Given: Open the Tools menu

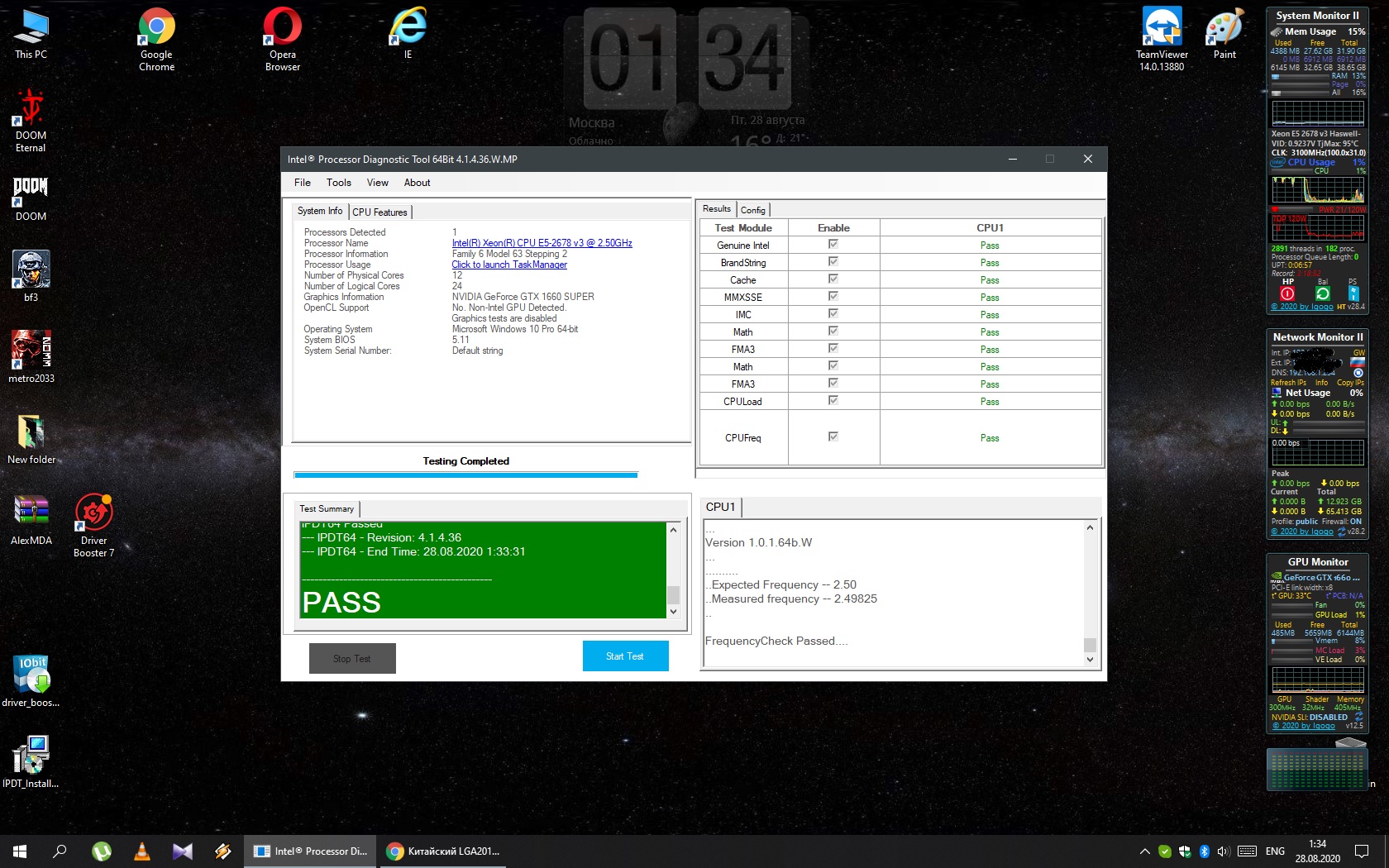Looking at the screenshot, I should tap(339, 183).
